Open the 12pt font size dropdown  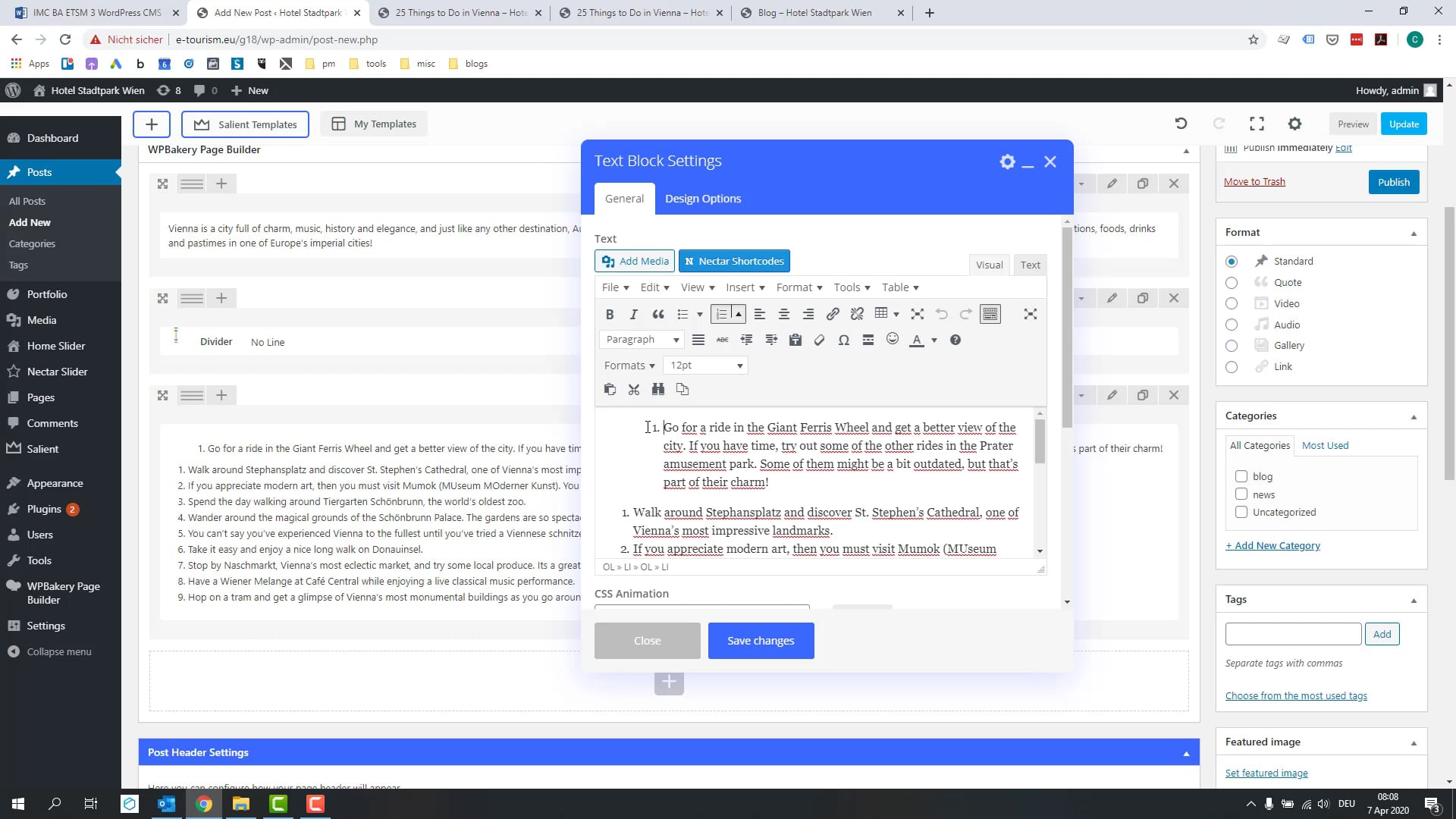coord(705,366)
